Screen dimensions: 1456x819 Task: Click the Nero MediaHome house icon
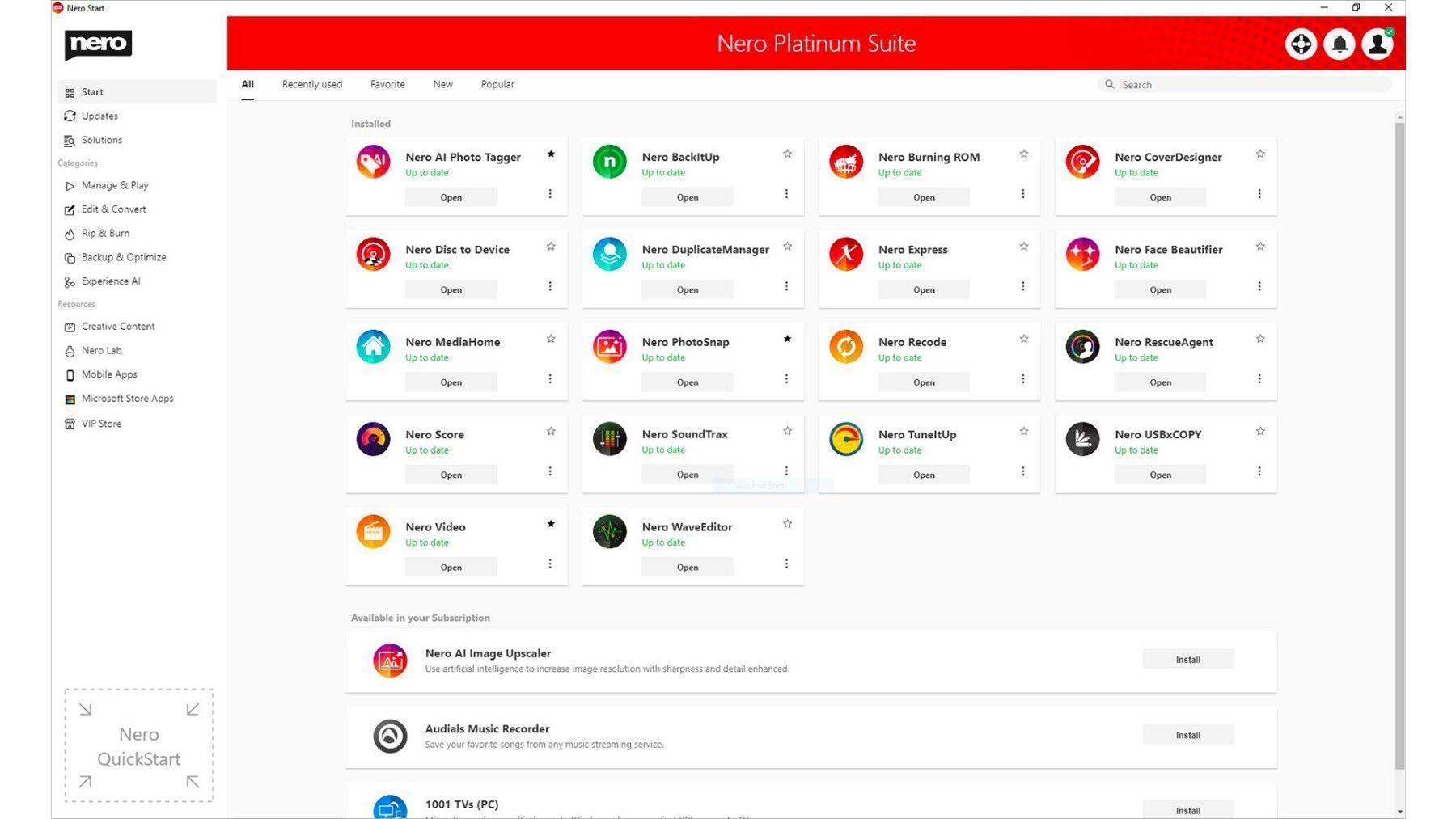coord(373,347)
